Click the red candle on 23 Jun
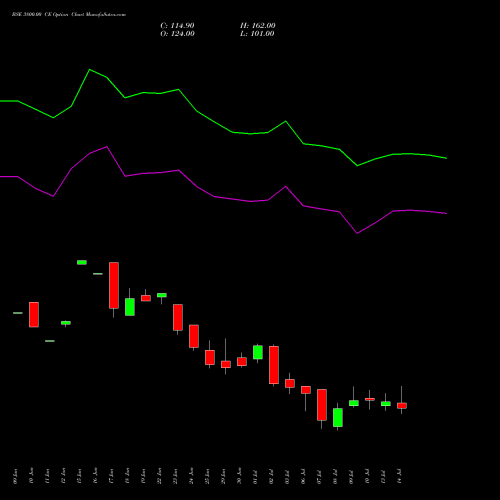500x500 pixels. [178, 317]
